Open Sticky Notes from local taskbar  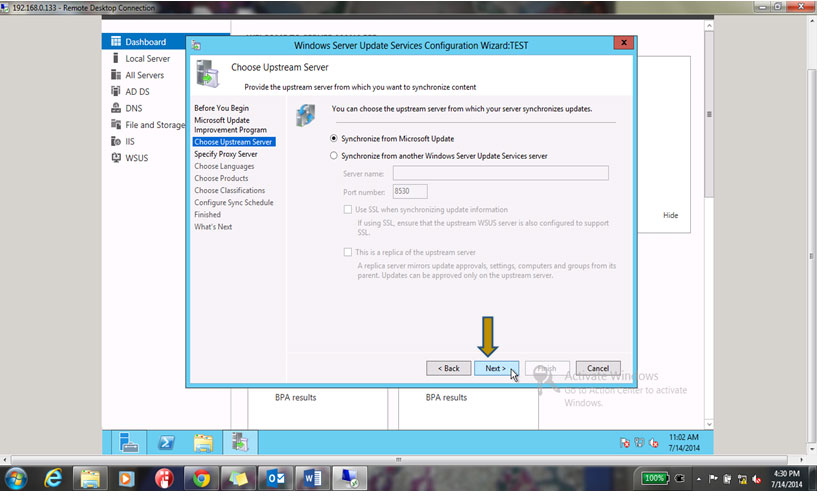click(x=238, y=479)
